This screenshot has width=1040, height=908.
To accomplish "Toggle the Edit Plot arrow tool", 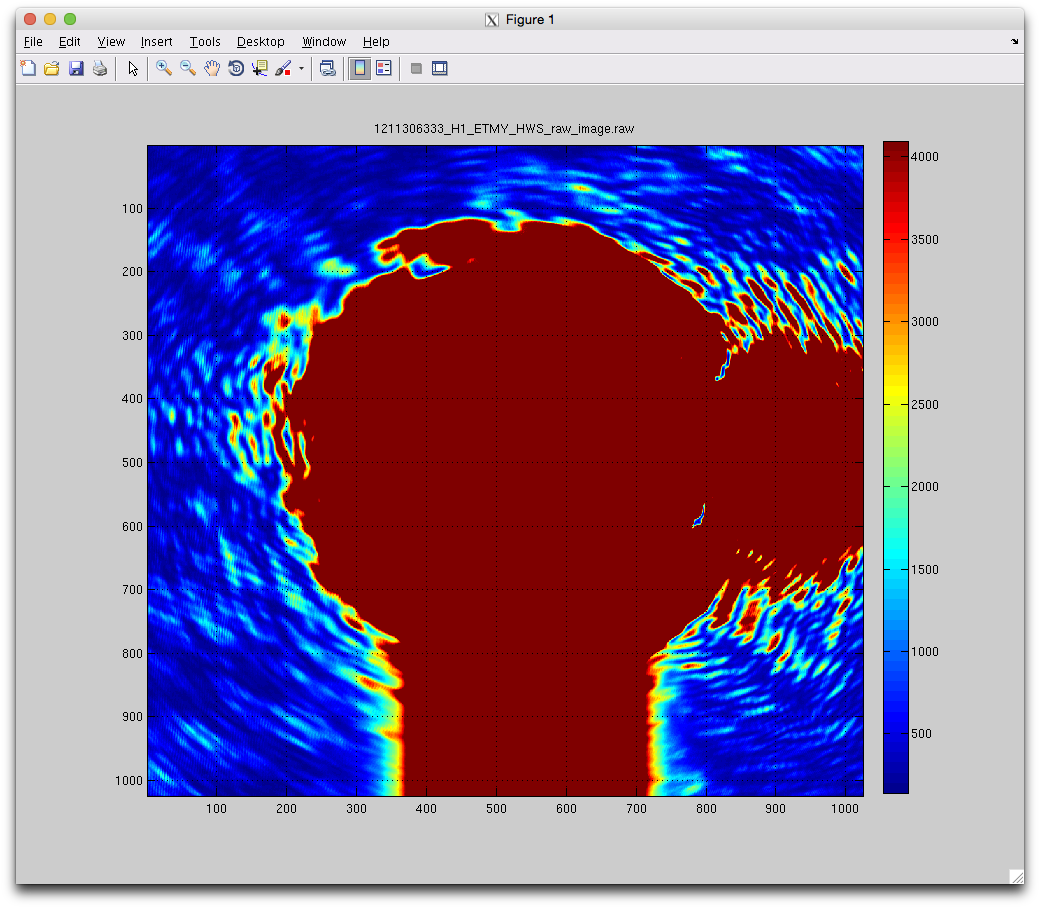I will 133,69.
